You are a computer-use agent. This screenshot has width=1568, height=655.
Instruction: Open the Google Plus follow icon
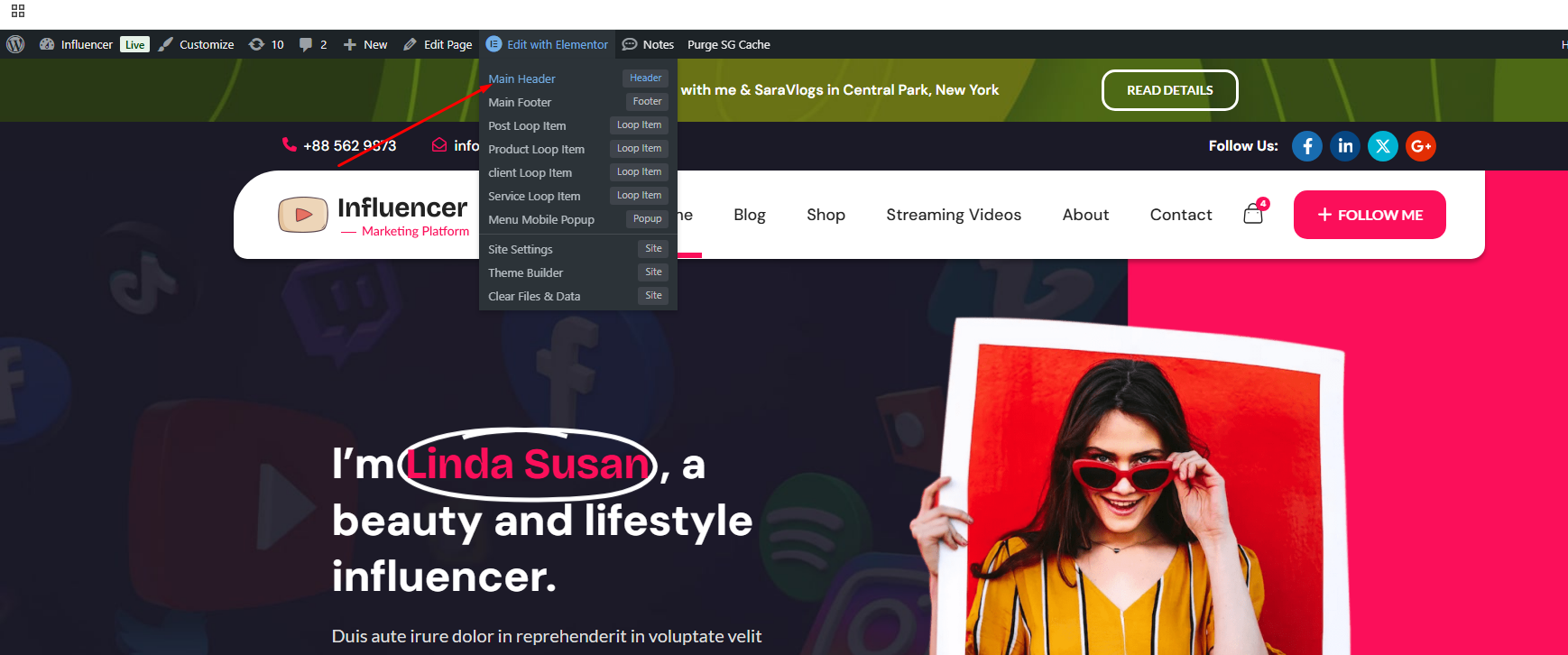(x=1420, y=146)
